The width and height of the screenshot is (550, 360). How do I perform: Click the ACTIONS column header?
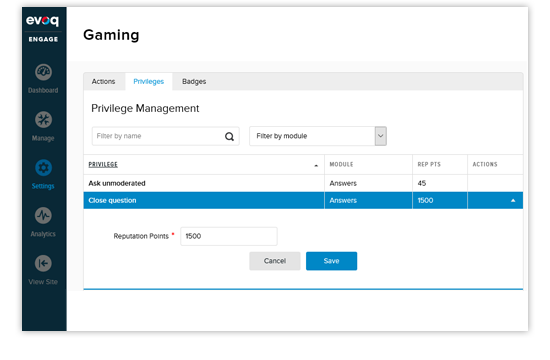pyautogui.click(x=485, y=165)
